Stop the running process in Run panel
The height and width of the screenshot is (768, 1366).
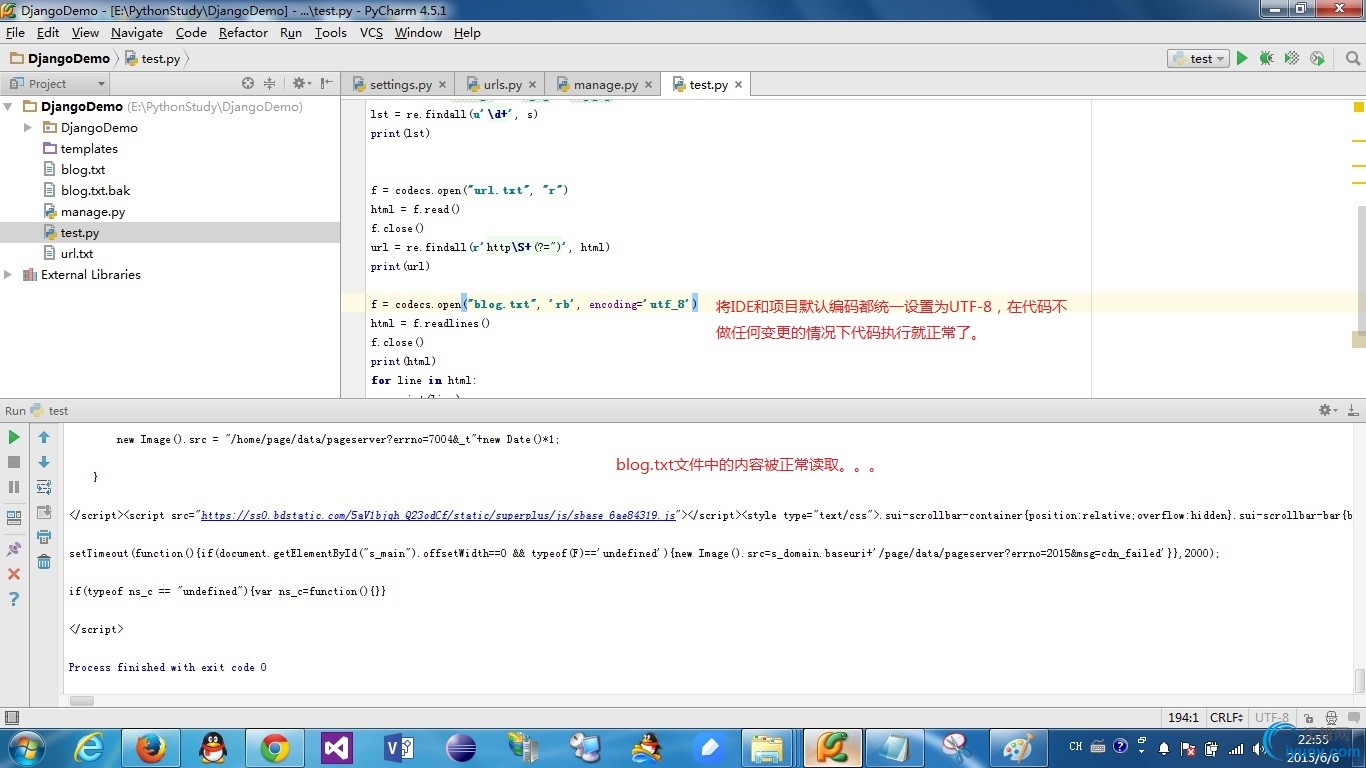tap(14, 462)
